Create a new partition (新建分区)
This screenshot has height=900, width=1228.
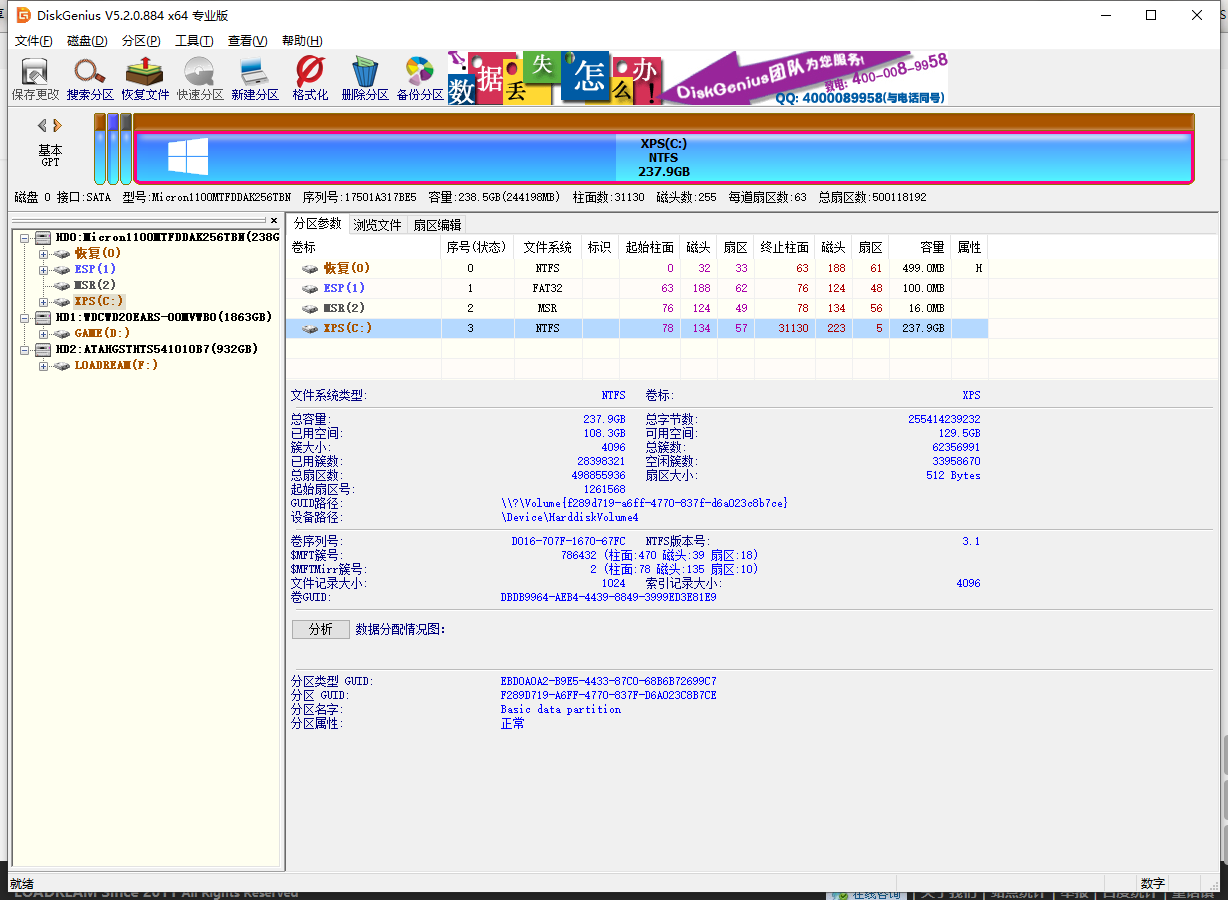coord(255,79)
